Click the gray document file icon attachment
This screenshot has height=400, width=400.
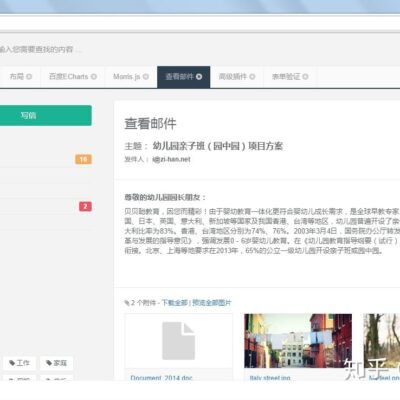179,341
